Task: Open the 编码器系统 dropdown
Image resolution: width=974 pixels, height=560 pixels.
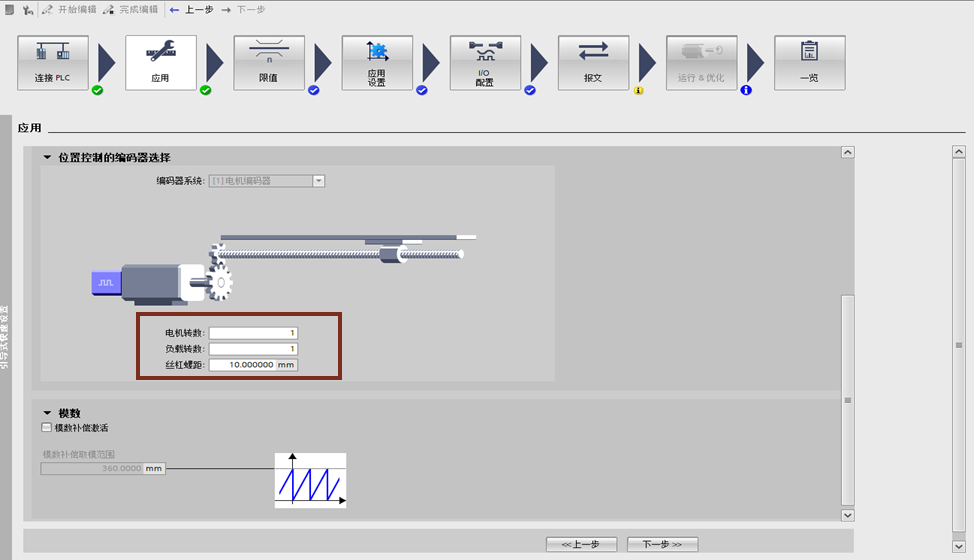Action: click(x=318, y=181)
